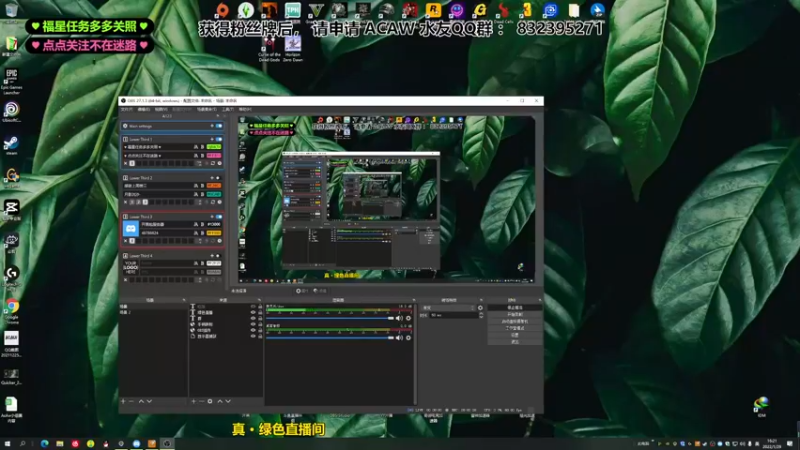Image resolution: width=800 pixels, height=450 pixels.
Task: Open 设置 button in Controls
Action: pyautogui.click(x=514, y=335)
